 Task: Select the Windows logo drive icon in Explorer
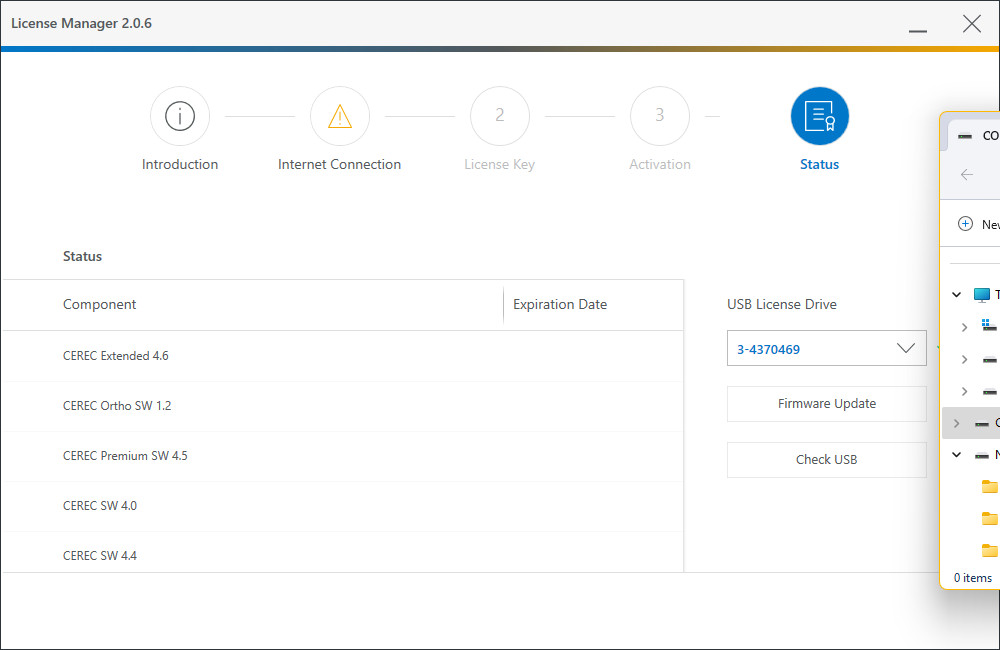[x=989, y=326]
